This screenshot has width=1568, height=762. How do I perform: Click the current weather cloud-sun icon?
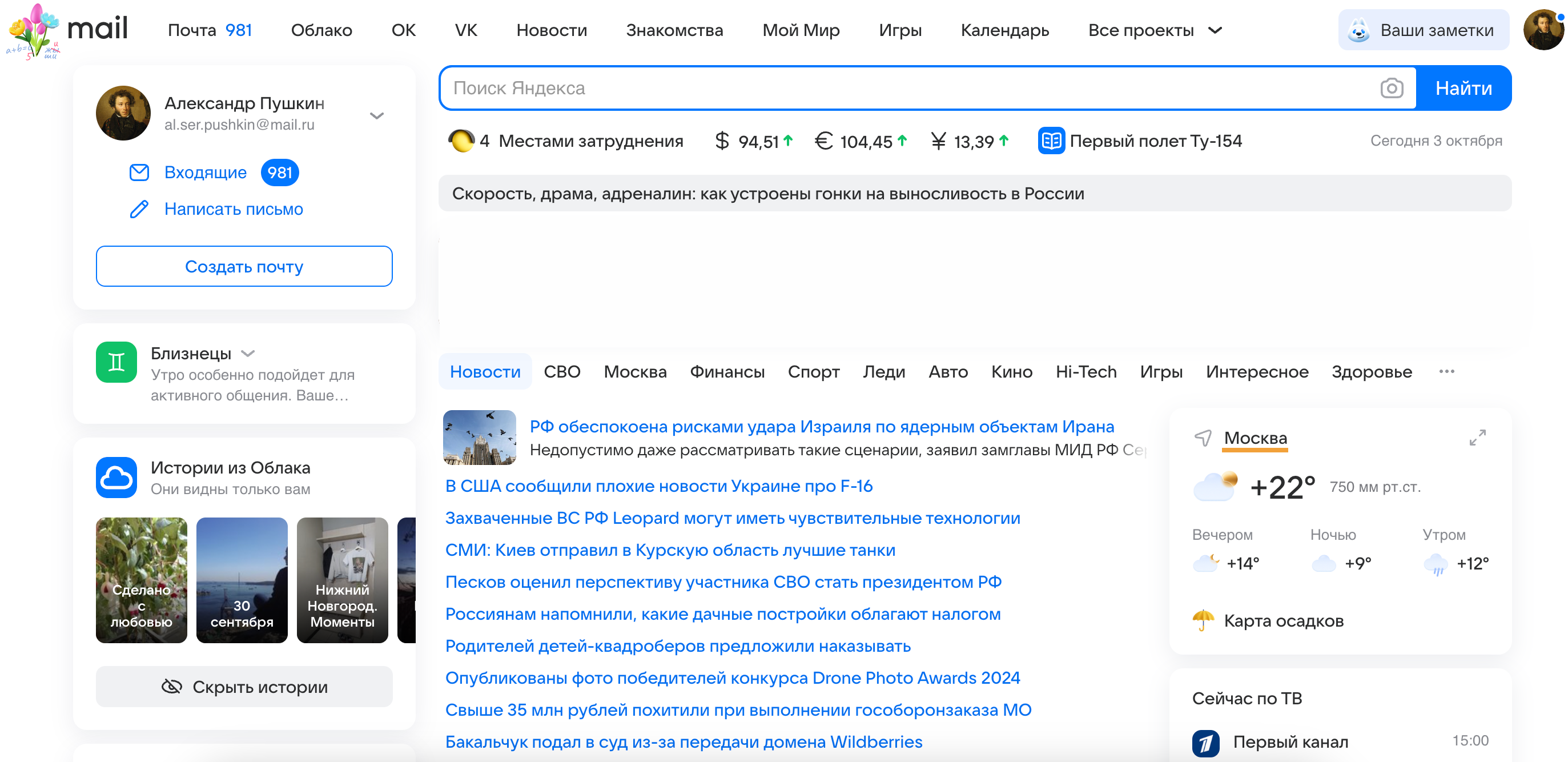[x=1215, y=487]
